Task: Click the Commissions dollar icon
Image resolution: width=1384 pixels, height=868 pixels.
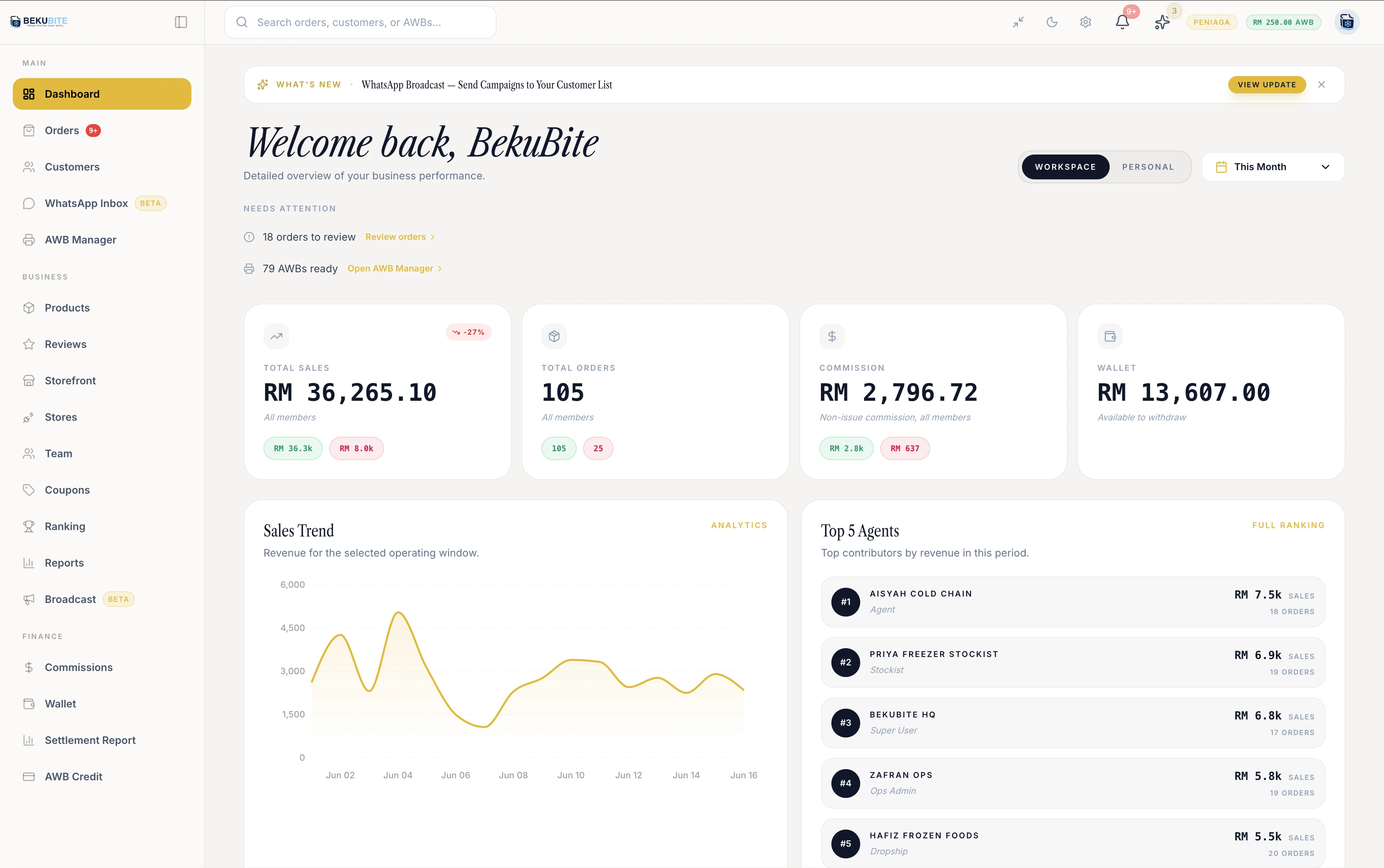Action: tap(29, 667)
